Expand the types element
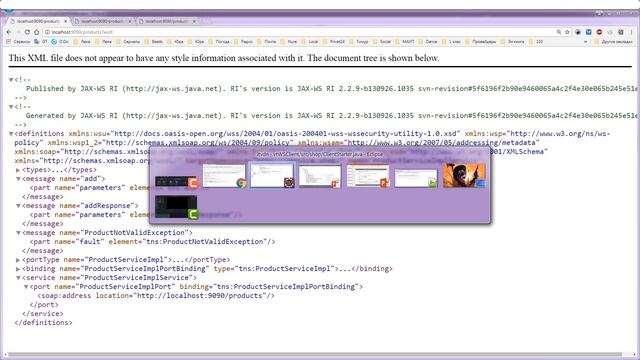Viewport: 640px width, 360px height. coord(18,170)
